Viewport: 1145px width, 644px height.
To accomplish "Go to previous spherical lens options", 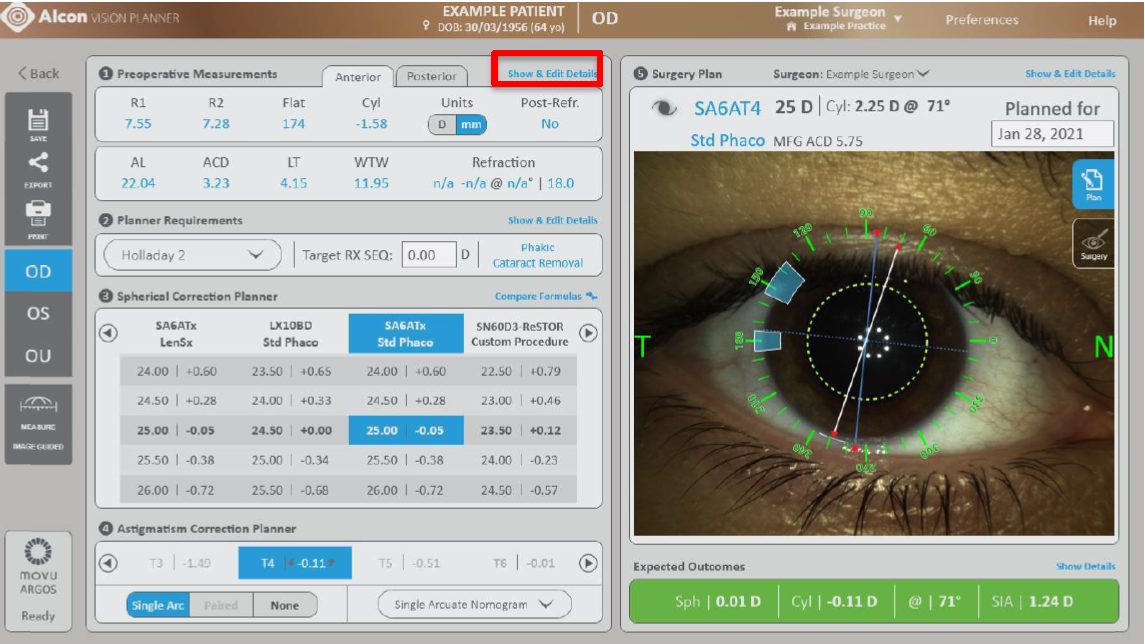I will pyautogui.click(x=108, y=333).
